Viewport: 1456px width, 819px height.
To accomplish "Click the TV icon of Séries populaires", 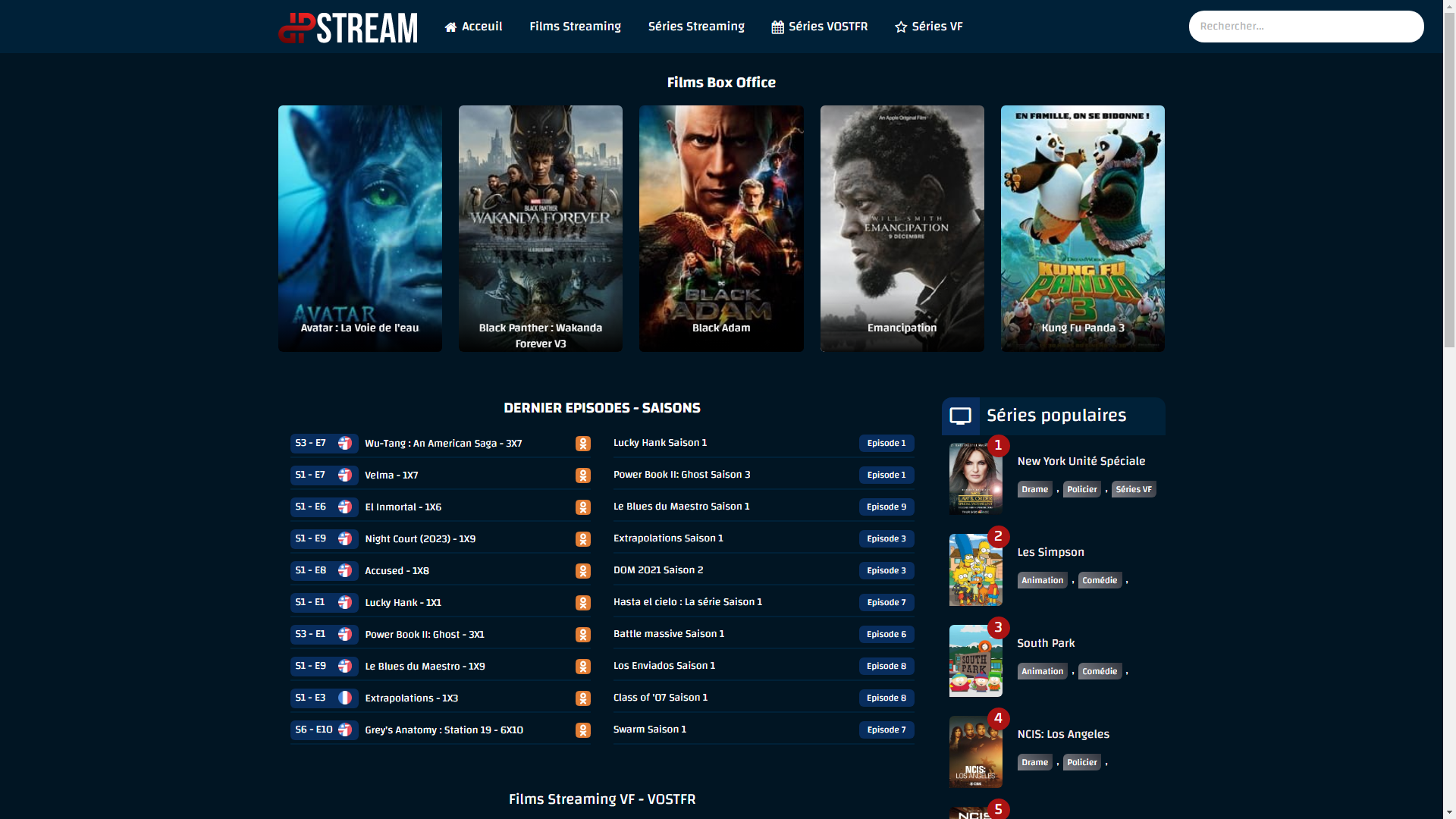I will click(x=960, y=416).
